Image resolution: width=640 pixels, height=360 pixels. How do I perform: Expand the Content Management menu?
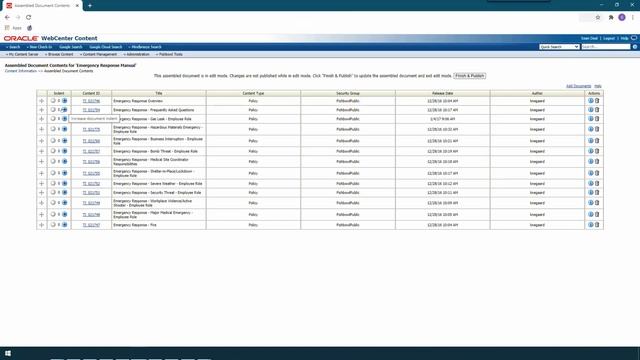(98, 54)
